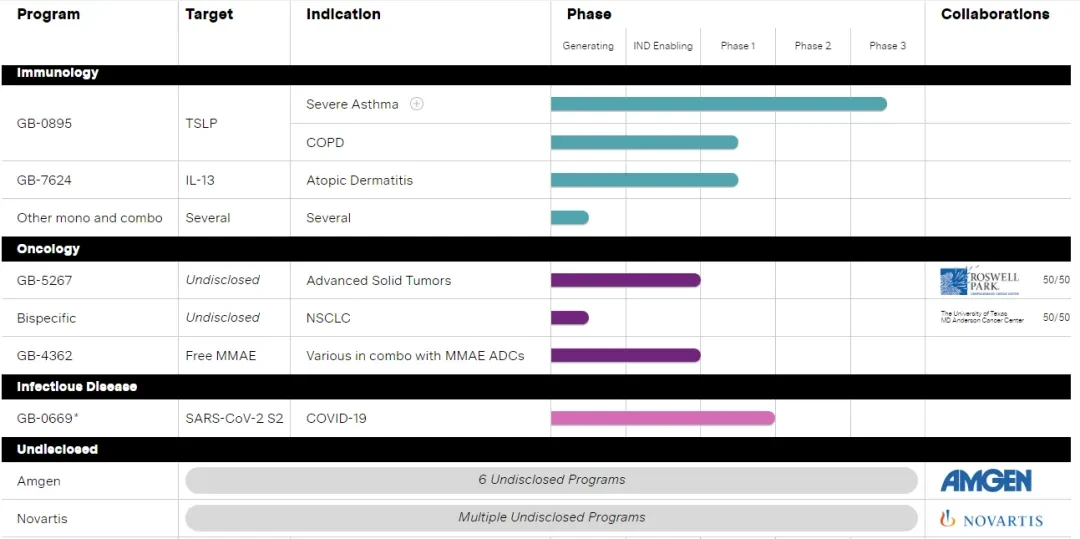This screenshot has height=539, width=1080.
Task: Select the Immunology section header
Action: click(x=536, y=74)
